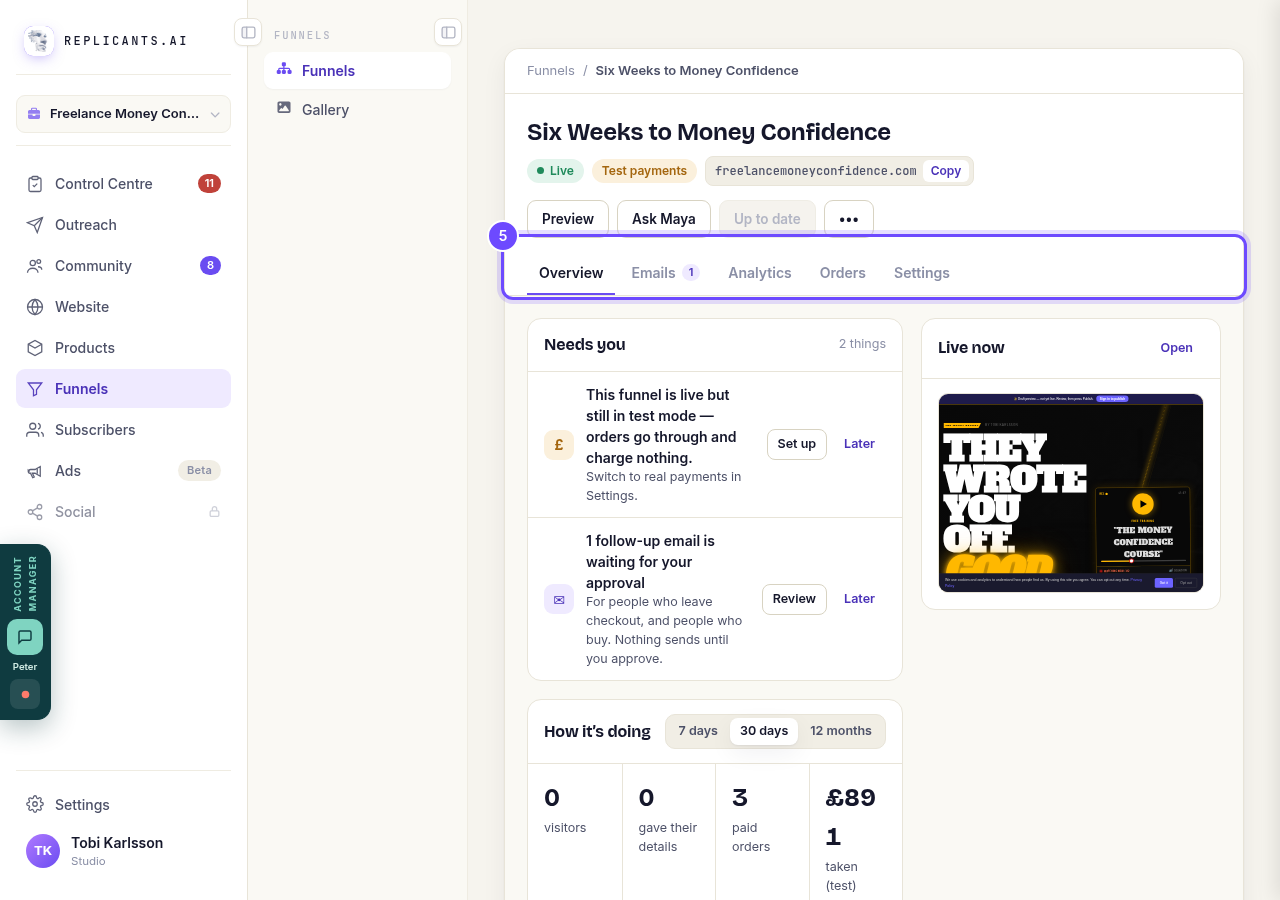Screen dimensions: 1280x900
Task: Click the Test payments badge
Action: tap(644, 171)
